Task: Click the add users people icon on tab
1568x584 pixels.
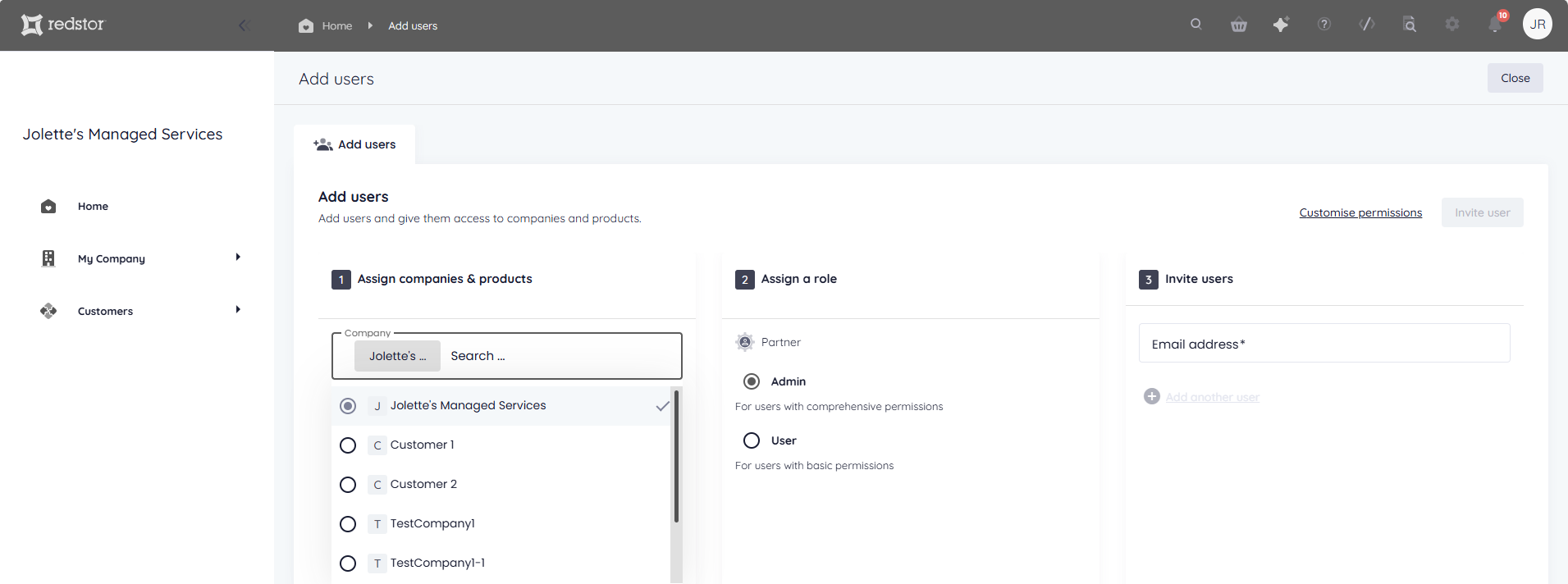Action: pos(323,144)
